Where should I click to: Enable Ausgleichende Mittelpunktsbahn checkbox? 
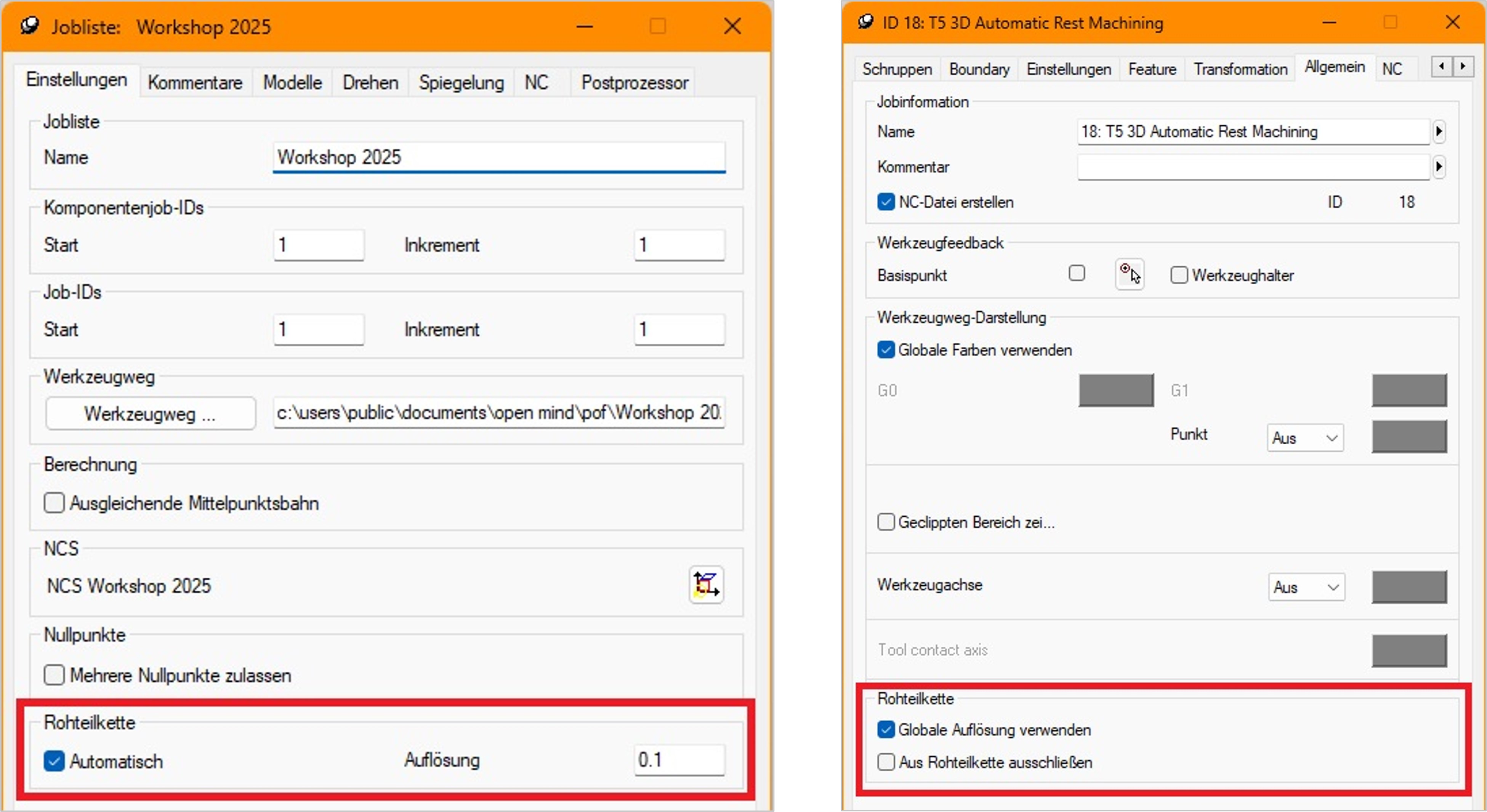[x=54, y=503]
